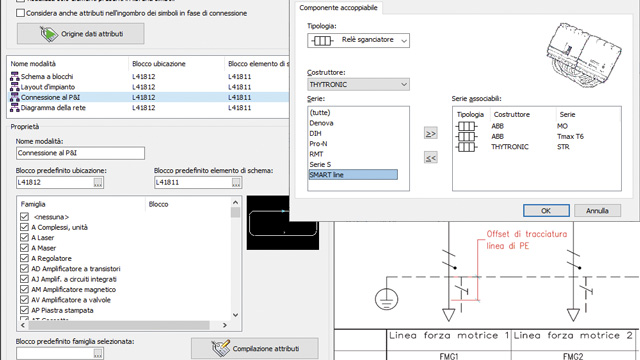640x360 pixels.
Task: Click the relay symbol in Tipologia combo
Action: 322,40
